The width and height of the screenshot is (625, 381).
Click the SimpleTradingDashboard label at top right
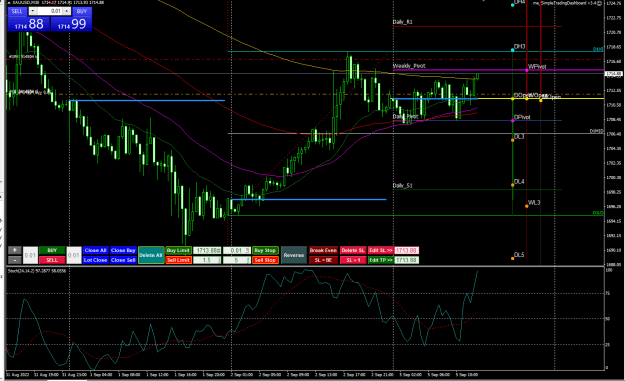[x=565, y=3]
